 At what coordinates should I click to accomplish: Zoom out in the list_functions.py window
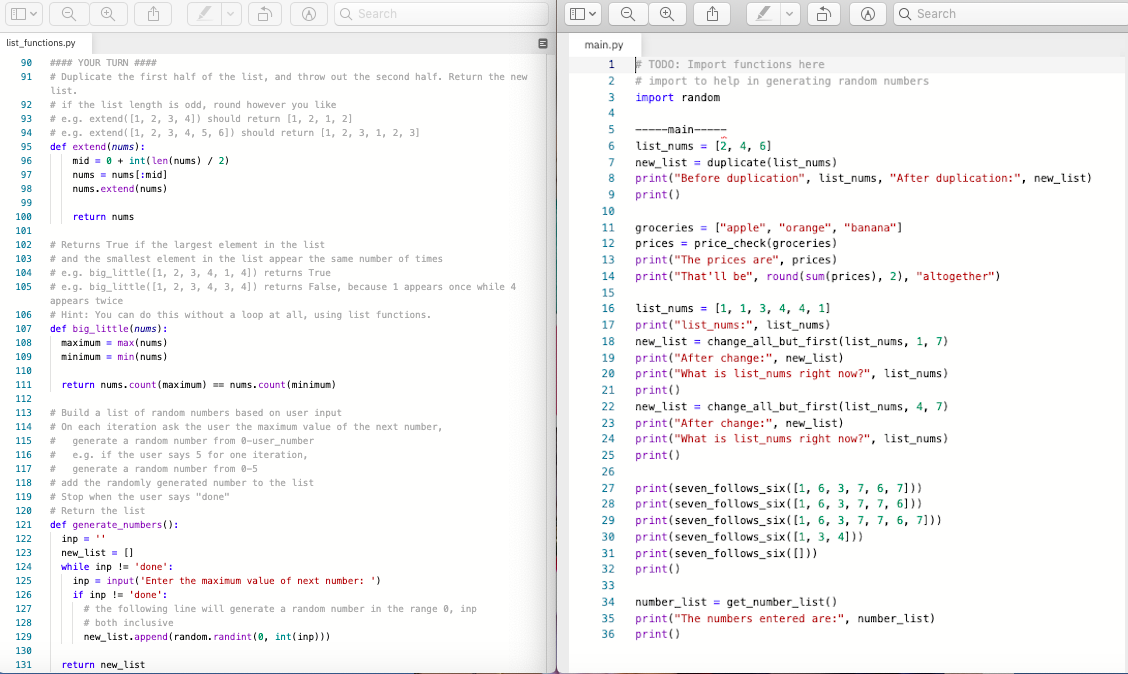(x=69, y=14)
